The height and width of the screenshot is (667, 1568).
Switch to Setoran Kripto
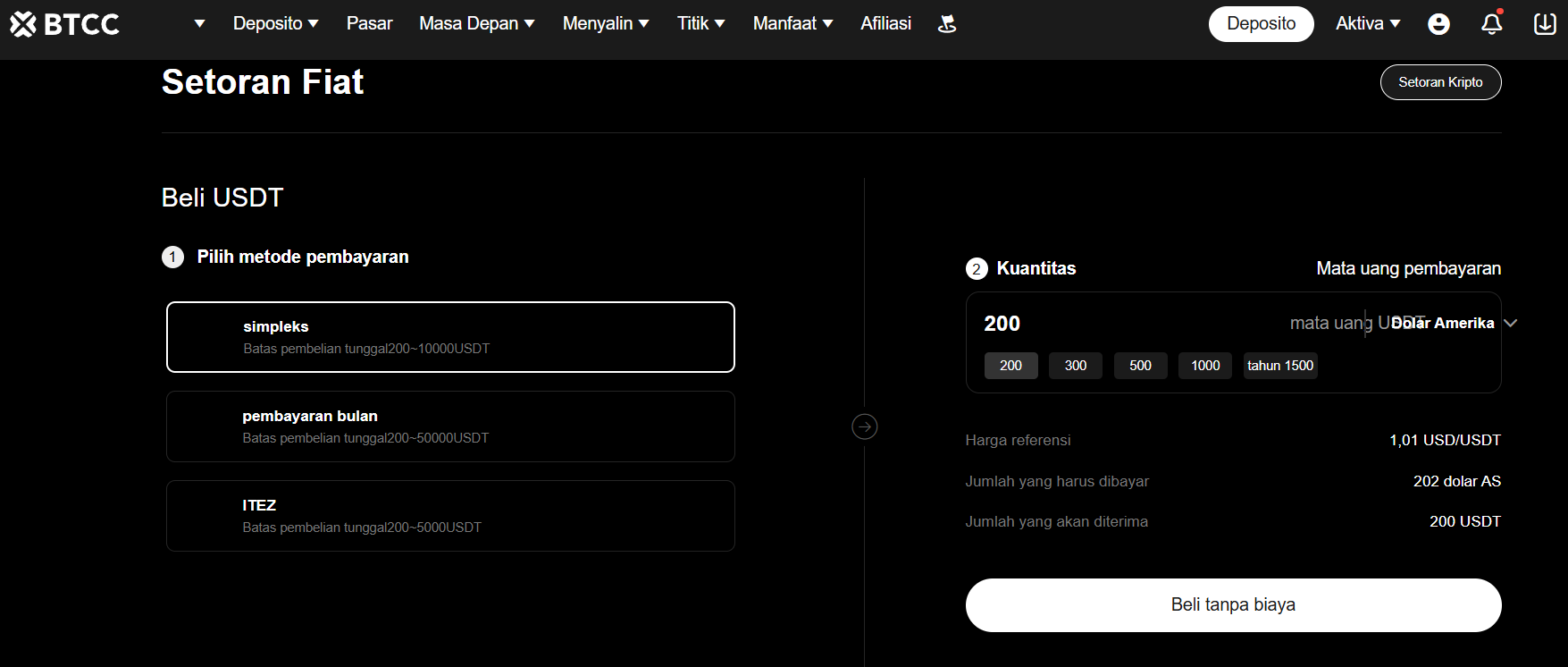pyautogui.click(x=1440, y=82)
